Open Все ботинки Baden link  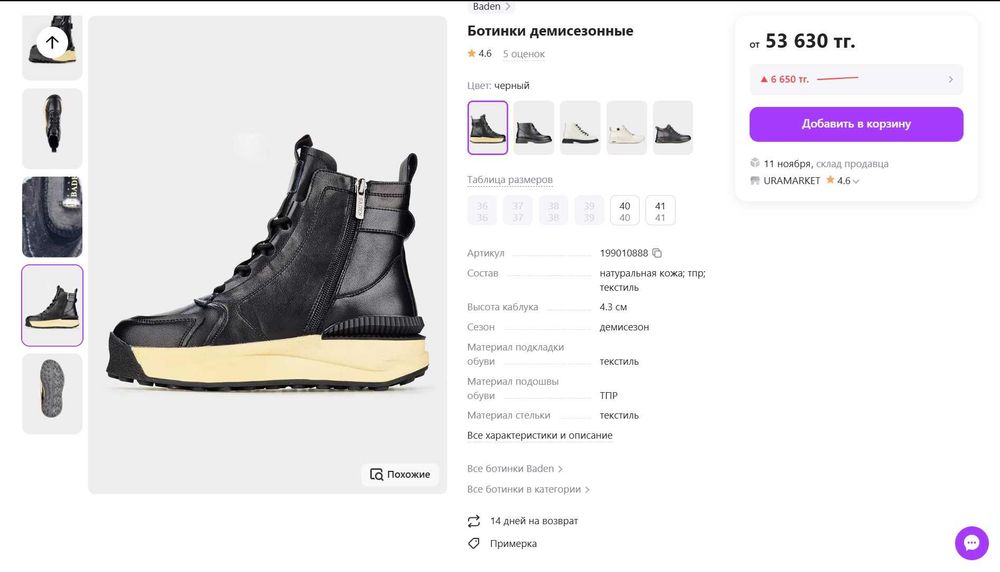(515, 468)
